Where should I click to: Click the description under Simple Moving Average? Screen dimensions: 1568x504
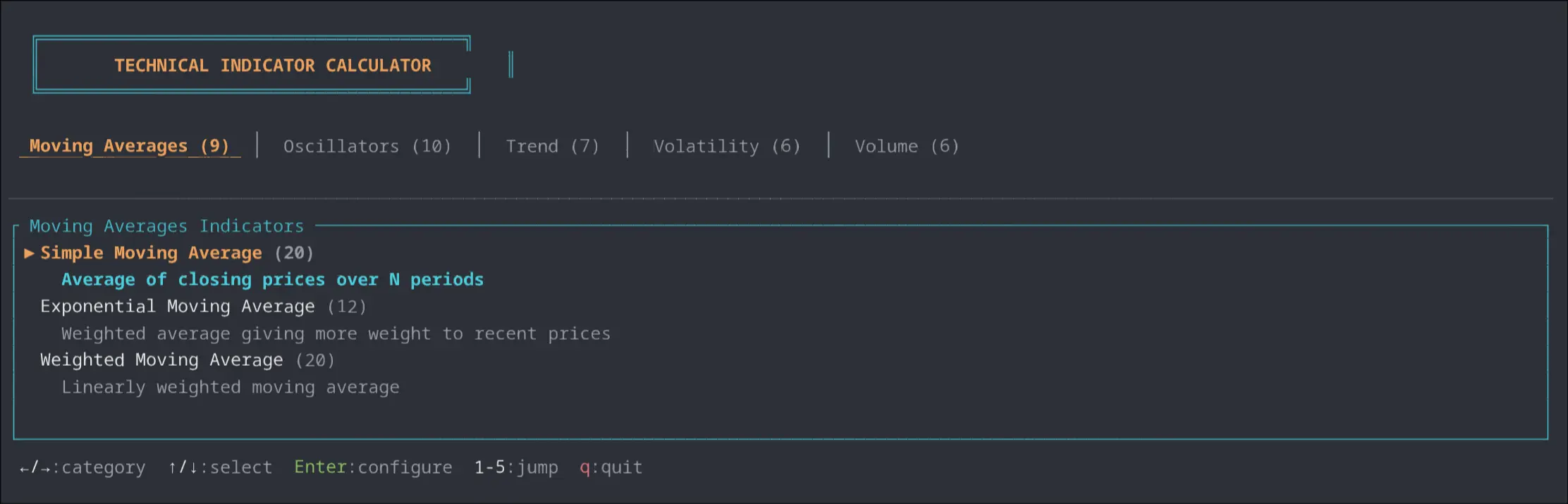272,279
